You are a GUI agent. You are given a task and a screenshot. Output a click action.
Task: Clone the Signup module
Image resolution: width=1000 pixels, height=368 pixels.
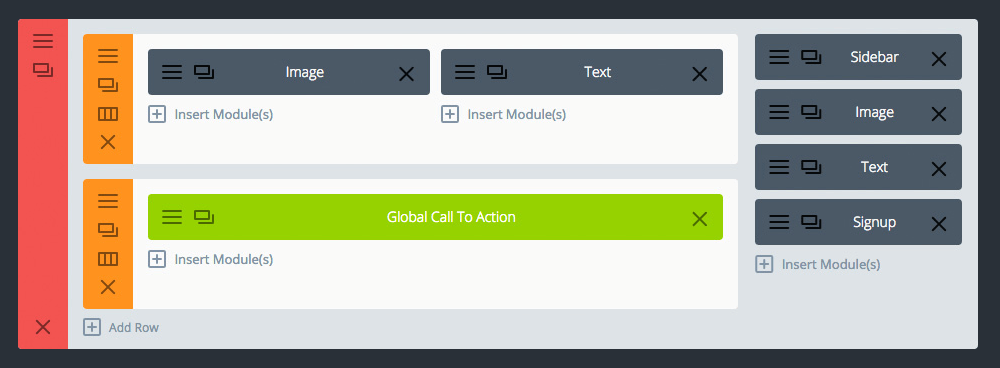(x=811, y=222)
